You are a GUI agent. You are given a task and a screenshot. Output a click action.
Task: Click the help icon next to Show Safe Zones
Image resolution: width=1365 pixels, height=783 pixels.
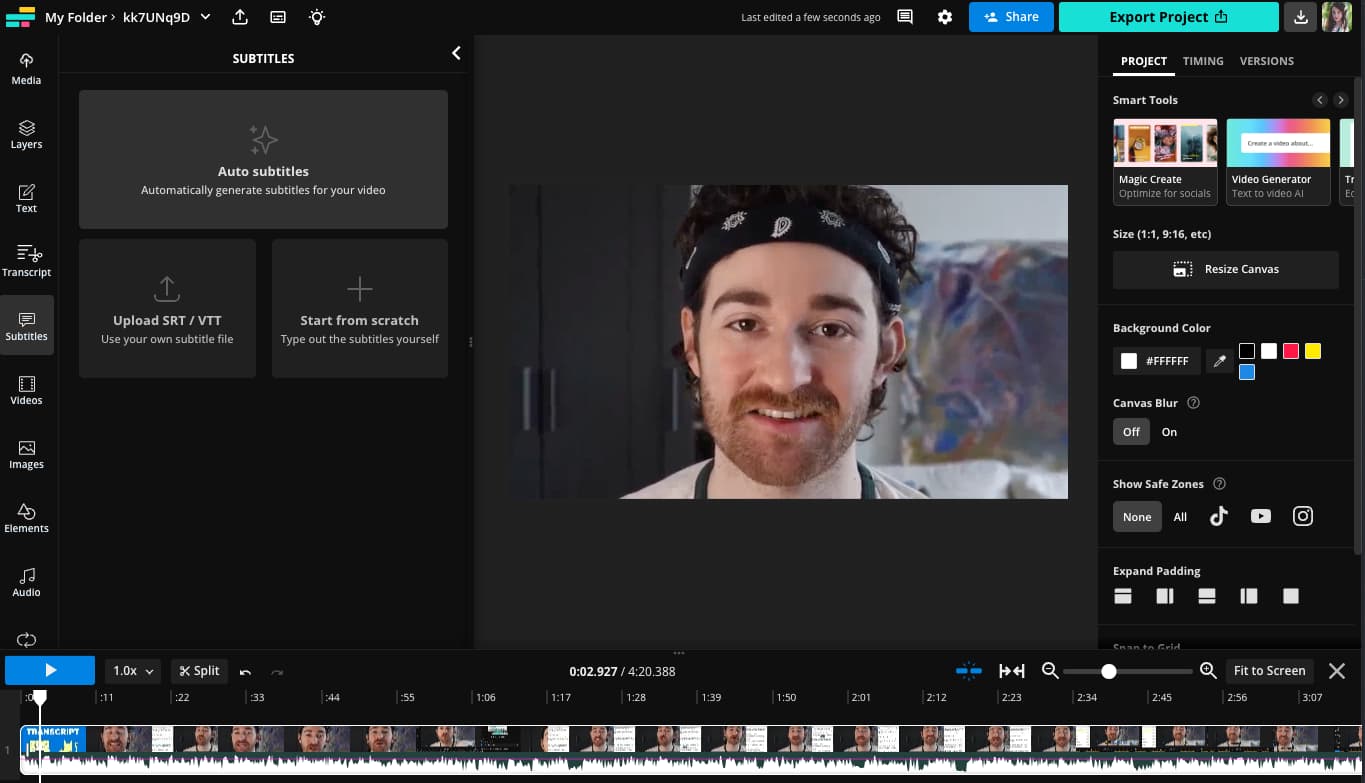(x=1219, y=484)
